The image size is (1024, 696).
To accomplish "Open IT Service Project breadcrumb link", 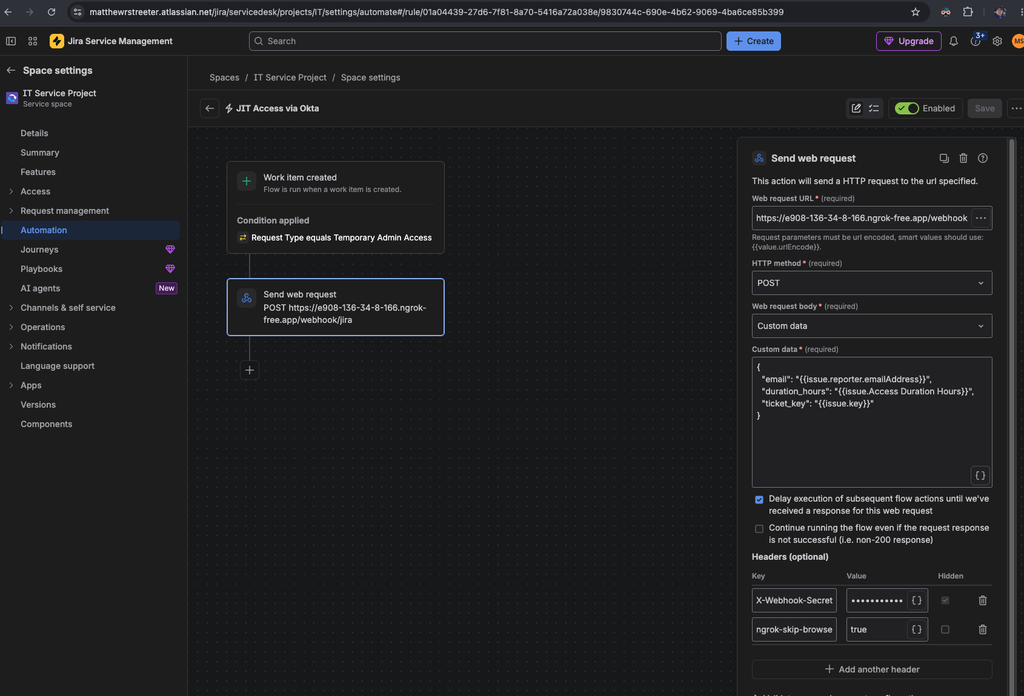I will [290, 78].
